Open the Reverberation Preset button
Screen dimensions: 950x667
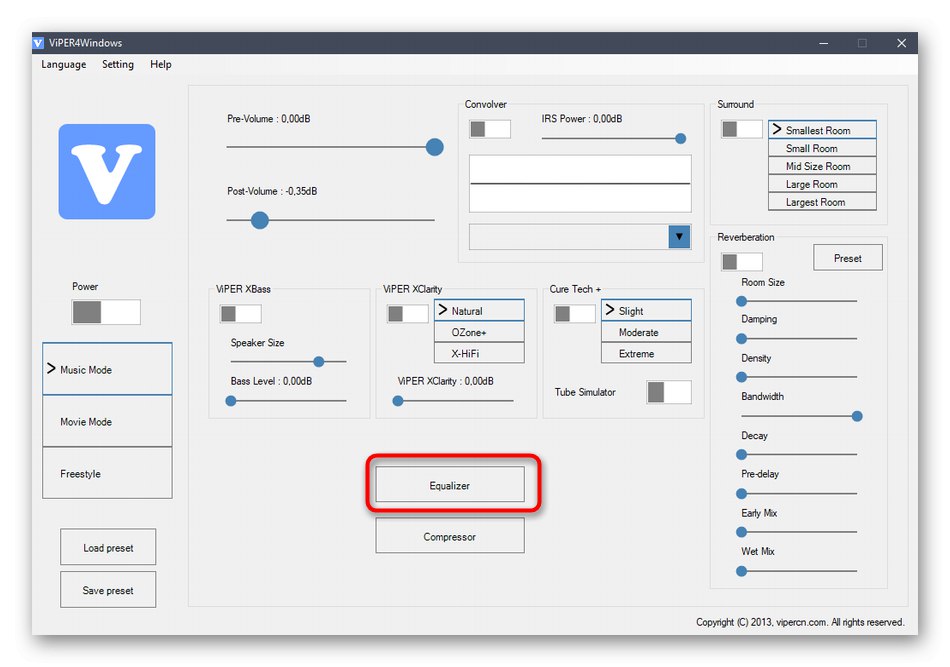tap(848, 258)
